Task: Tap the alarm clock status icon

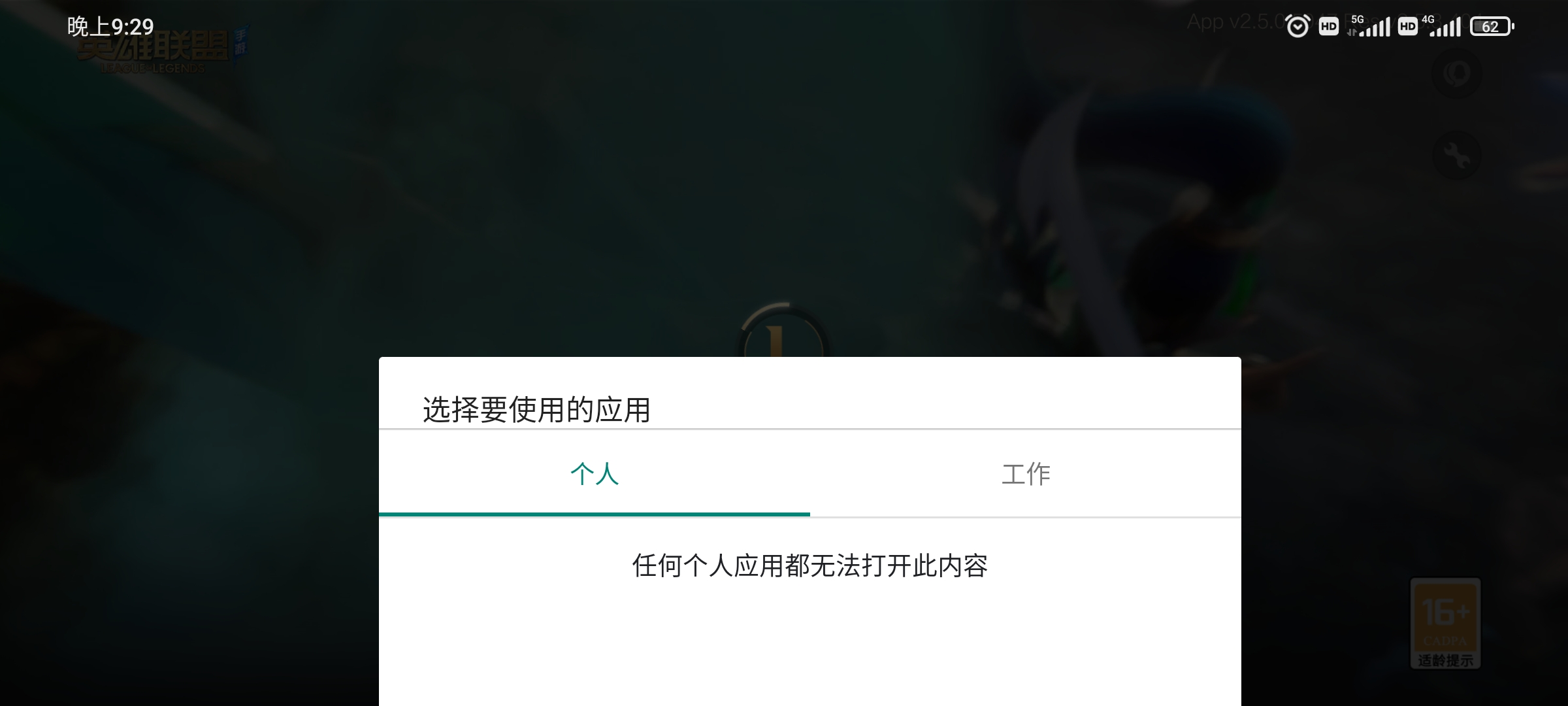Action: pos(1298,26)
